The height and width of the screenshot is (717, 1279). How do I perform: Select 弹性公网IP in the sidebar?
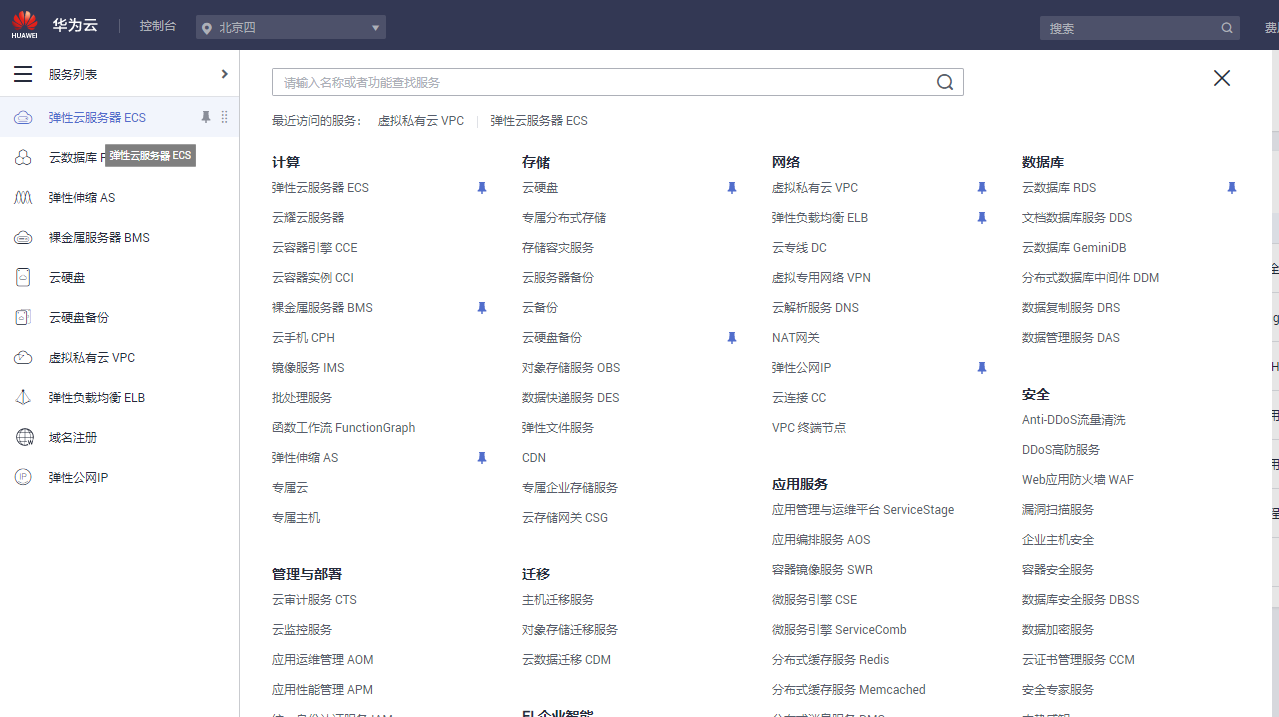(x=78, y=478)
